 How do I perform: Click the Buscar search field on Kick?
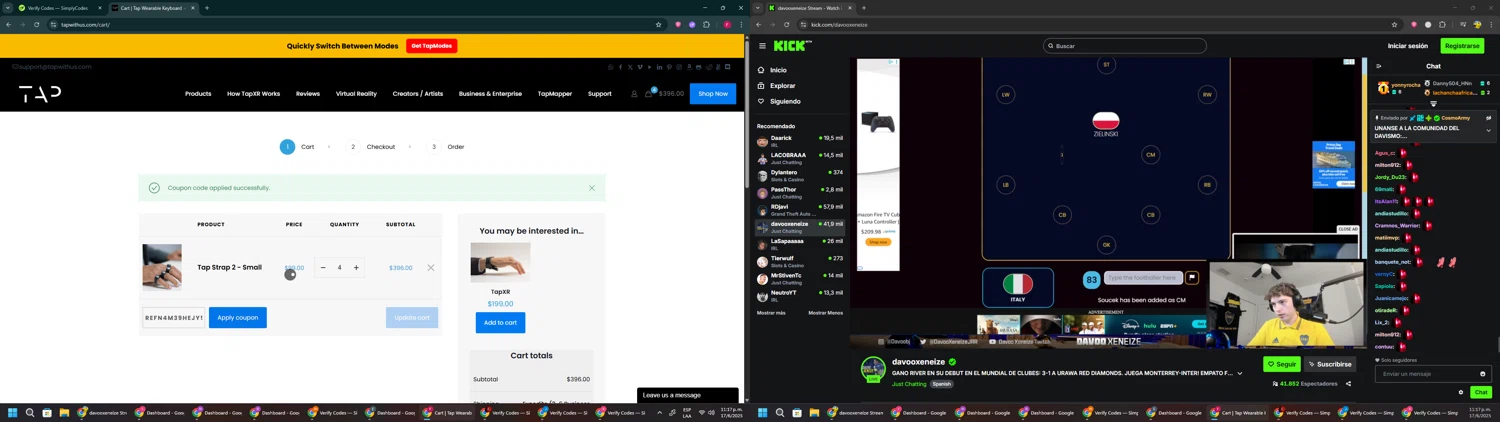pos(1124,46)
